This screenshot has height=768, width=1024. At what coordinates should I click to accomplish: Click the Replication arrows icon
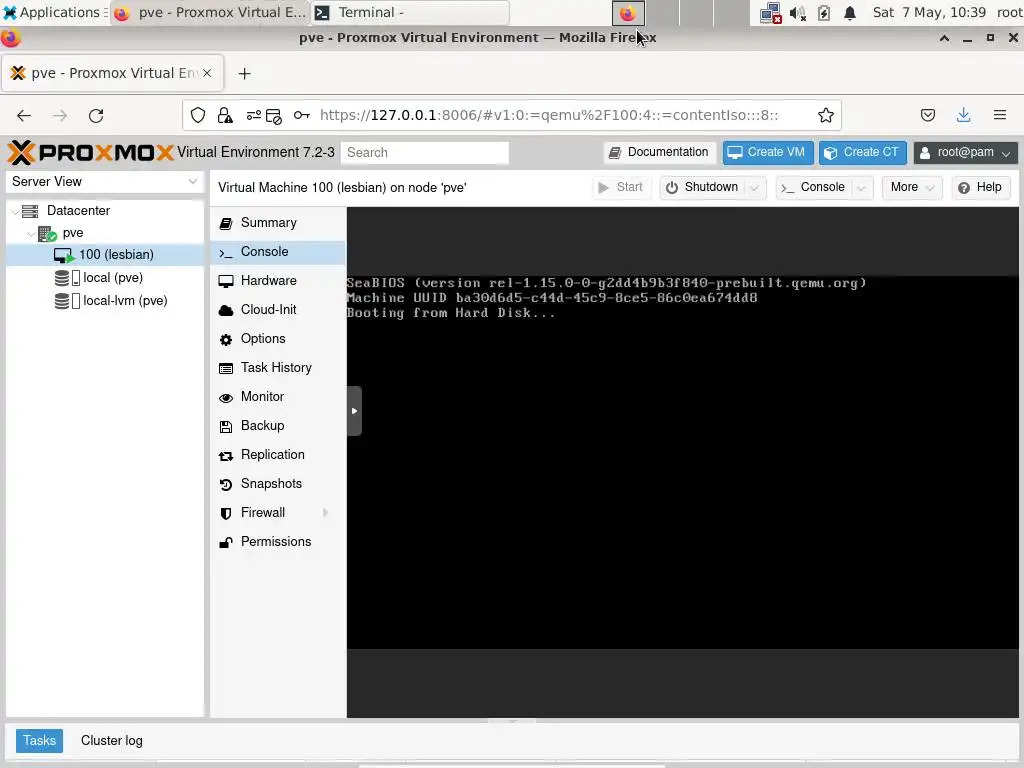(226, 456)
